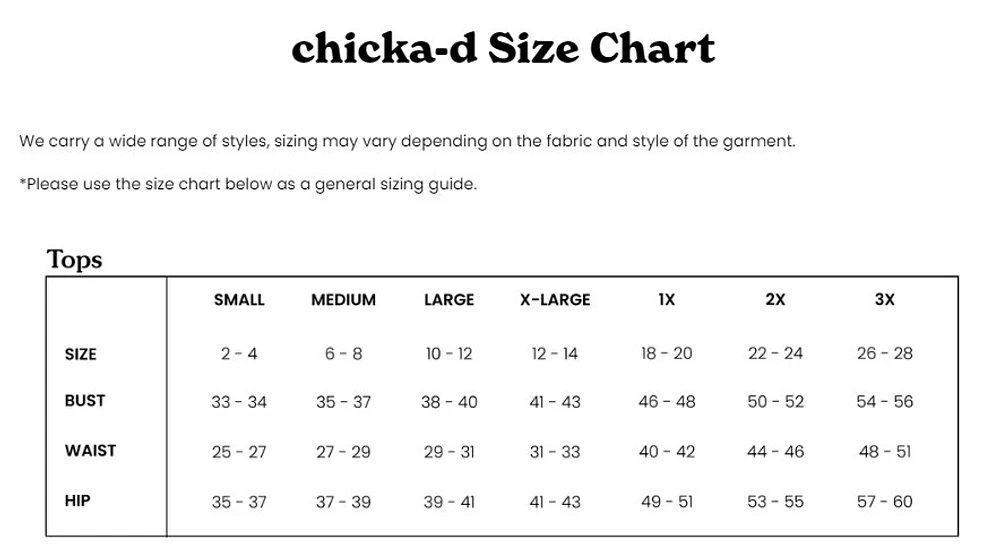Click the HIP row label

pyautogui.click(x=77, y=501)
